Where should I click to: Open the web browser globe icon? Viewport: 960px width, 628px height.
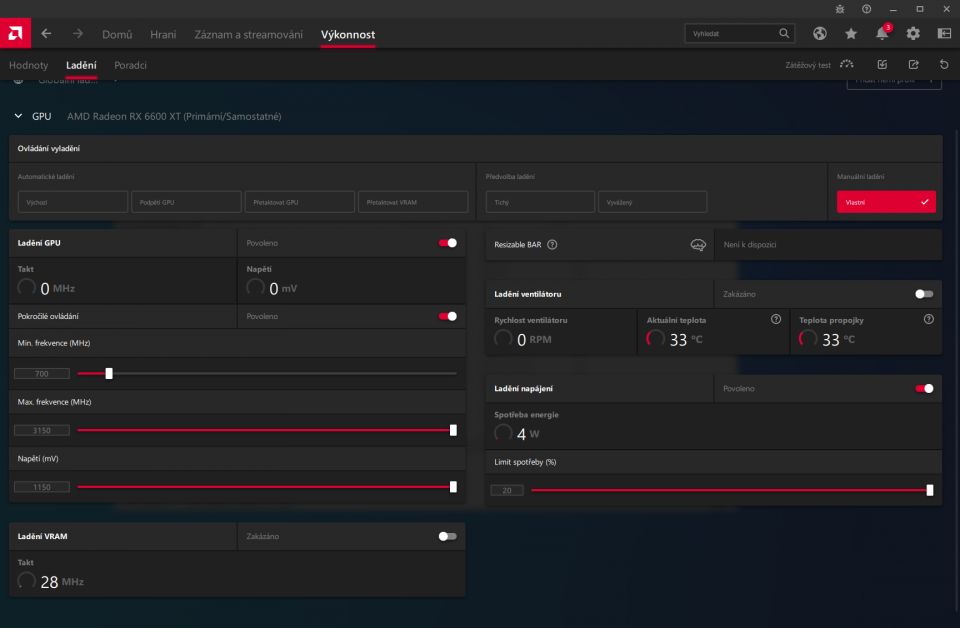820,34
